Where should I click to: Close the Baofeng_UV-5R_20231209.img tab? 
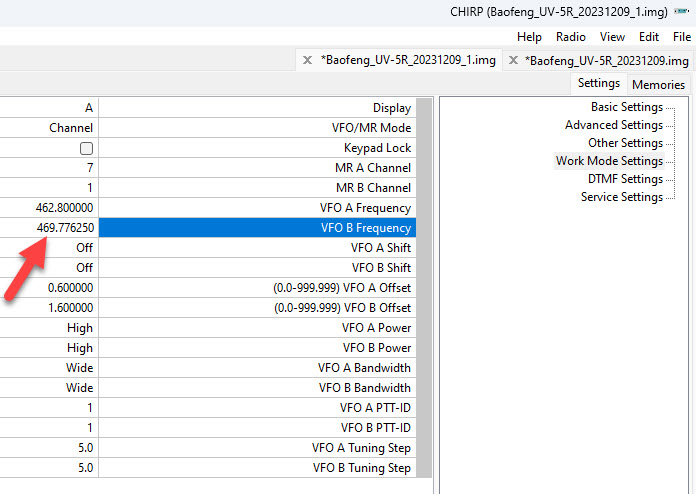pos(513,60)
